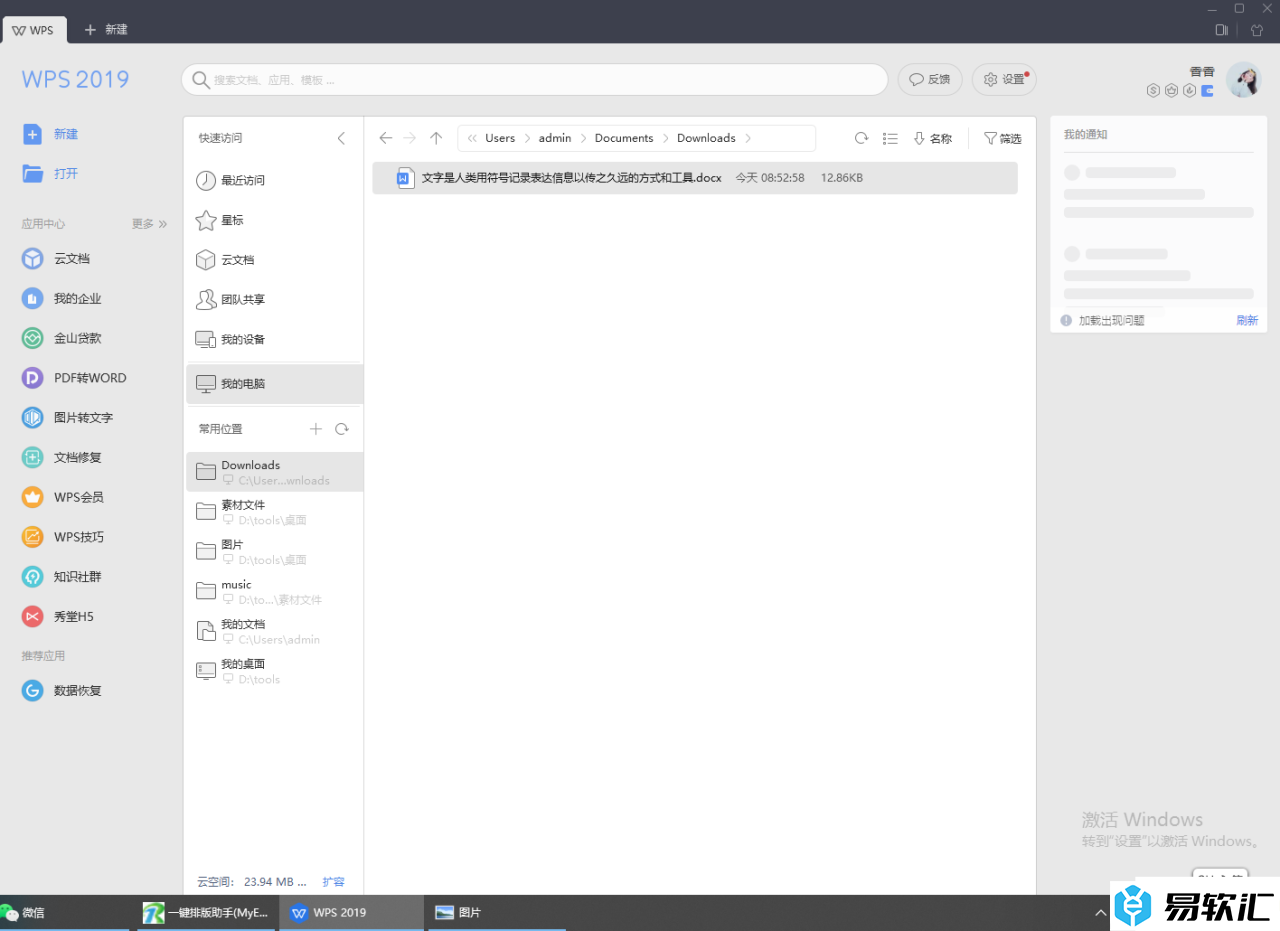The height and width of the screenshot is (931, 1280).
Task: Select 最近访问 in quick access
Action: pyautogui.click(x=274, y=180)
